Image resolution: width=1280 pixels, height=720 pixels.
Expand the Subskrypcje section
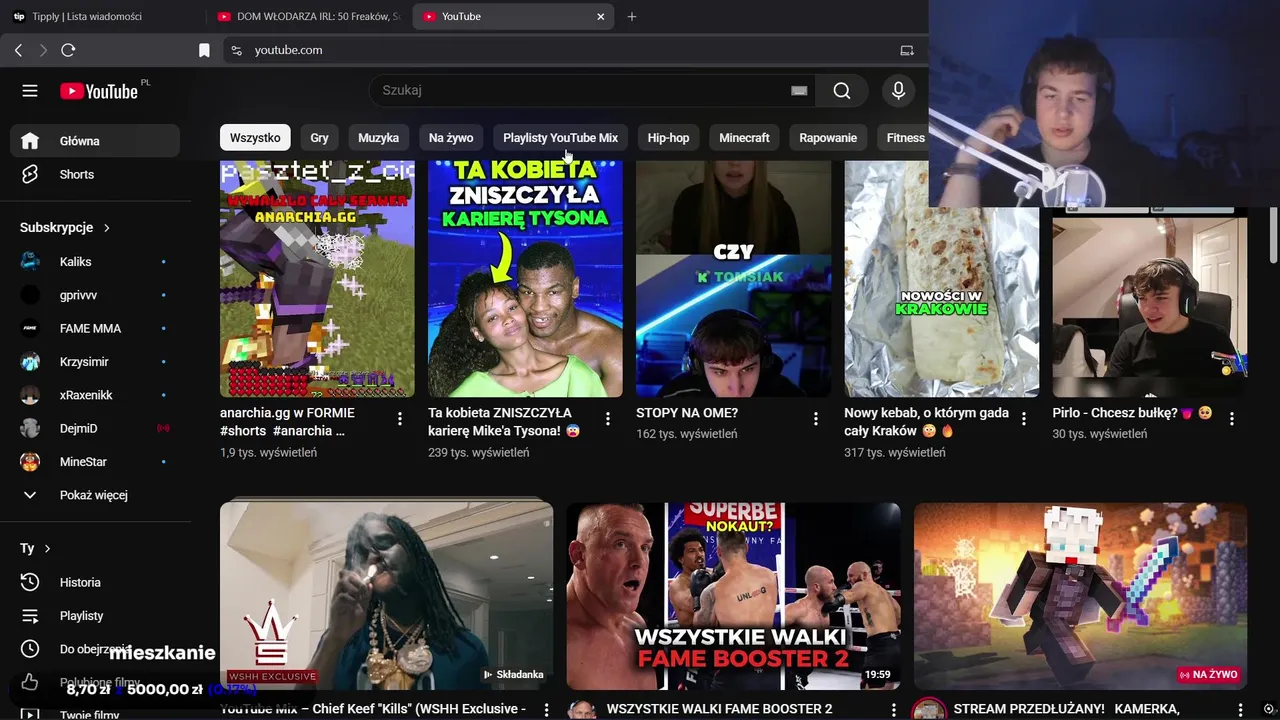(x=65, y=228)
